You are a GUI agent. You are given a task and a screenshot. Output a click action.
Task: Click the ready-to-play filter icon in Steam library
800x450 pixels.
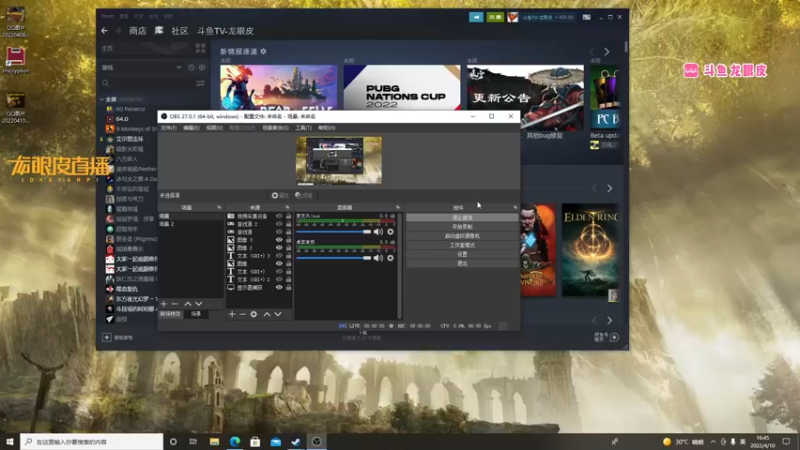[x=202, y=67]
